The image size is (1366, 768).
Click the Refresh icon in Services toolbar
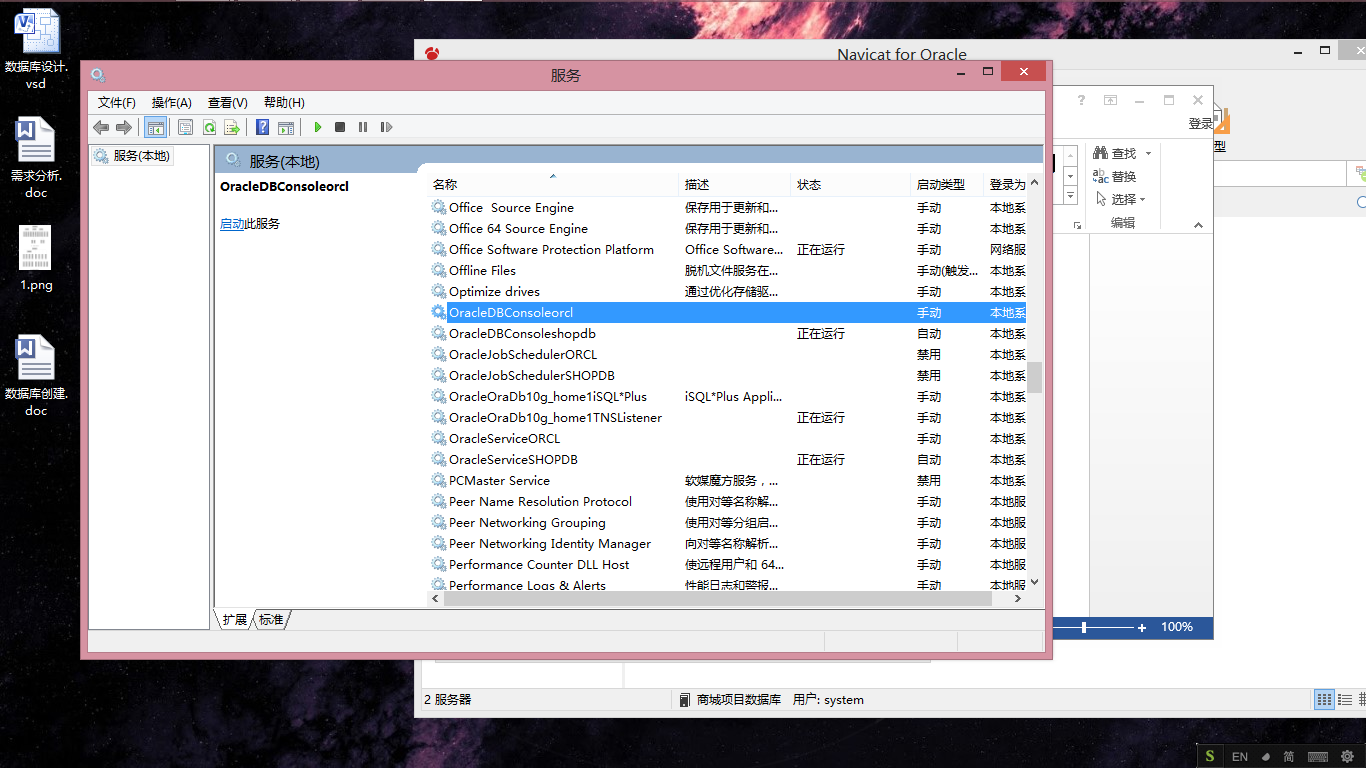tap(209, 127)
